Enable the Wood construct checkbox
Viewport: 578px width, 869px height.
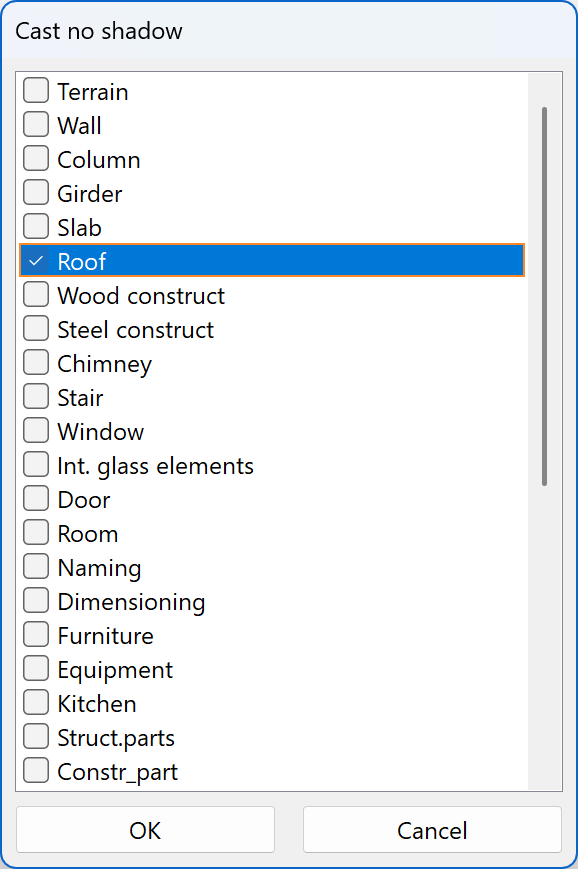click(35, 294)
